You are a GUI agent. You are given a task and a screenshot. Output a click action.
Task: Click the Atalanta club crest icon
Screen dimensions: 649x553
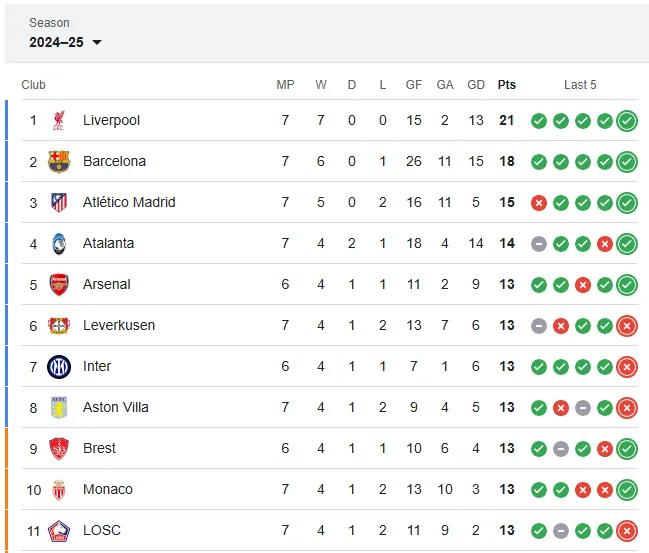click(59, 243)
